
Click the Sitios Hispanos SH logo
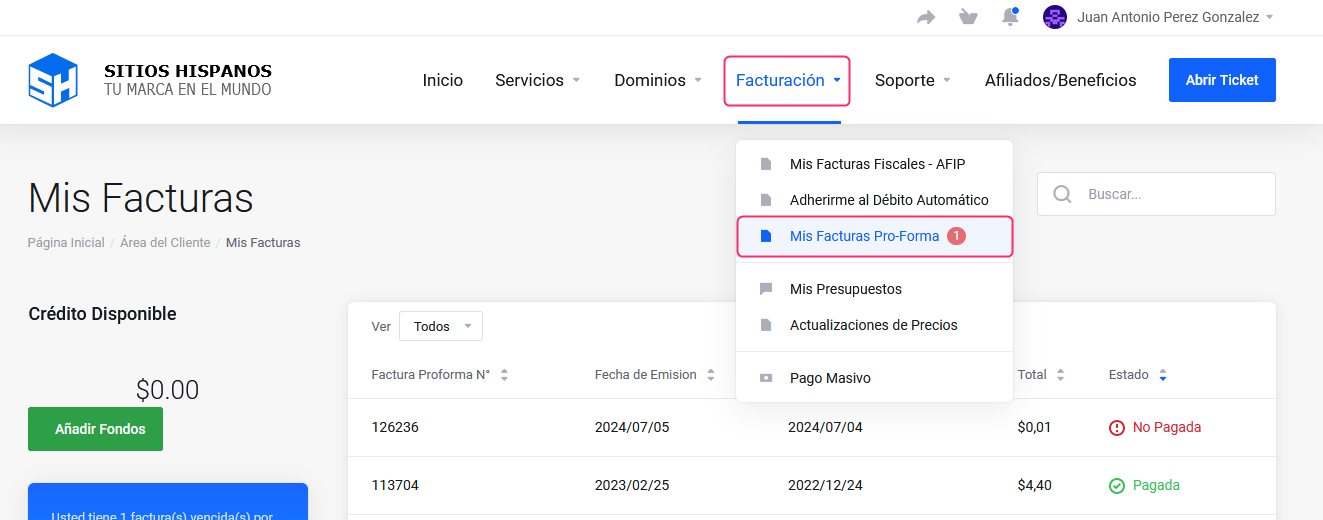pyautogui.click(x=53, y=80)
